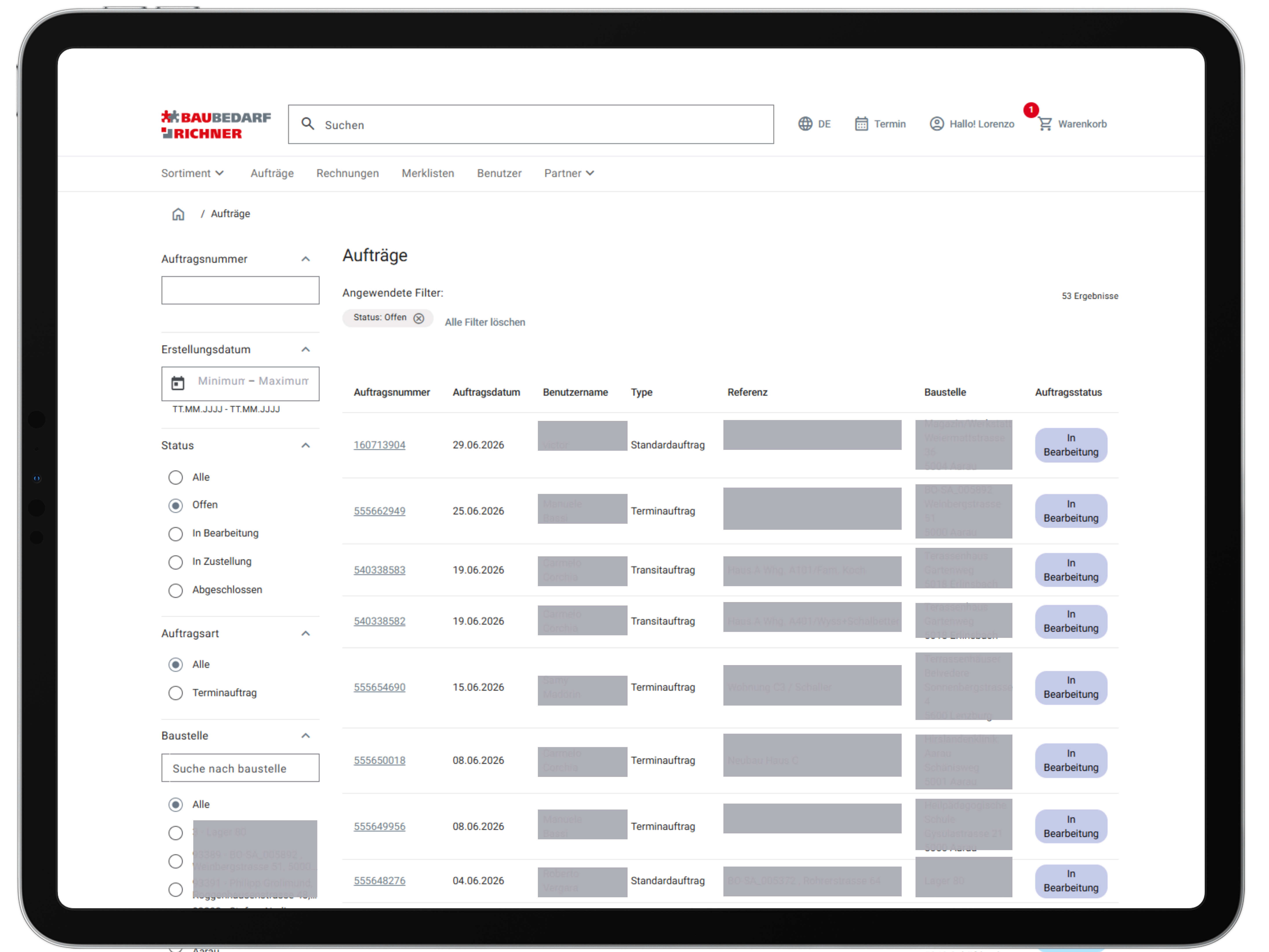Click the Erstellungsdatum date range field
The width and height of the screenshot is (1269, 952).
[240, 384]
